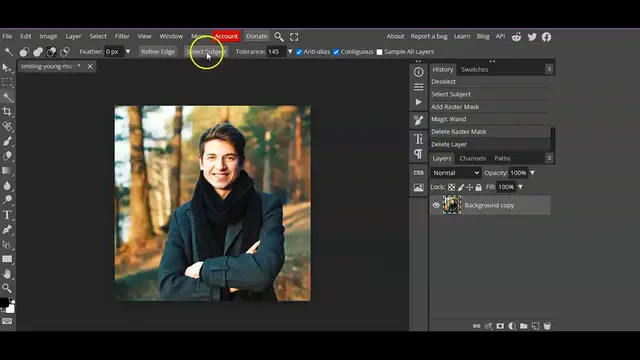Click the red Account button
Image resolution: width=640 pixels, height=360 pixels.
226,36
